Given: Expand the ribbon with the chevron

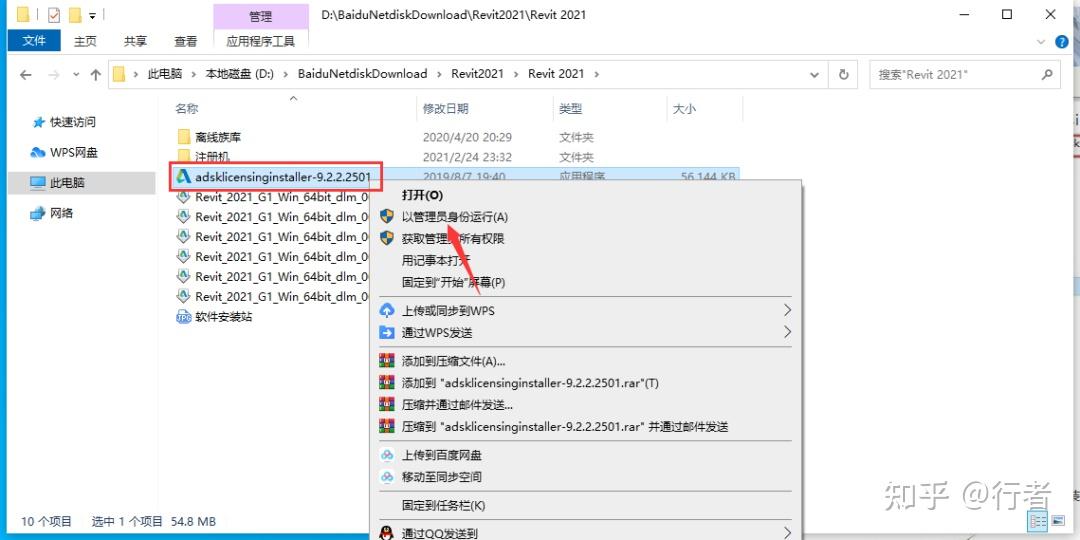Looking at the screenshot, I should click(x=1041, y=42).
